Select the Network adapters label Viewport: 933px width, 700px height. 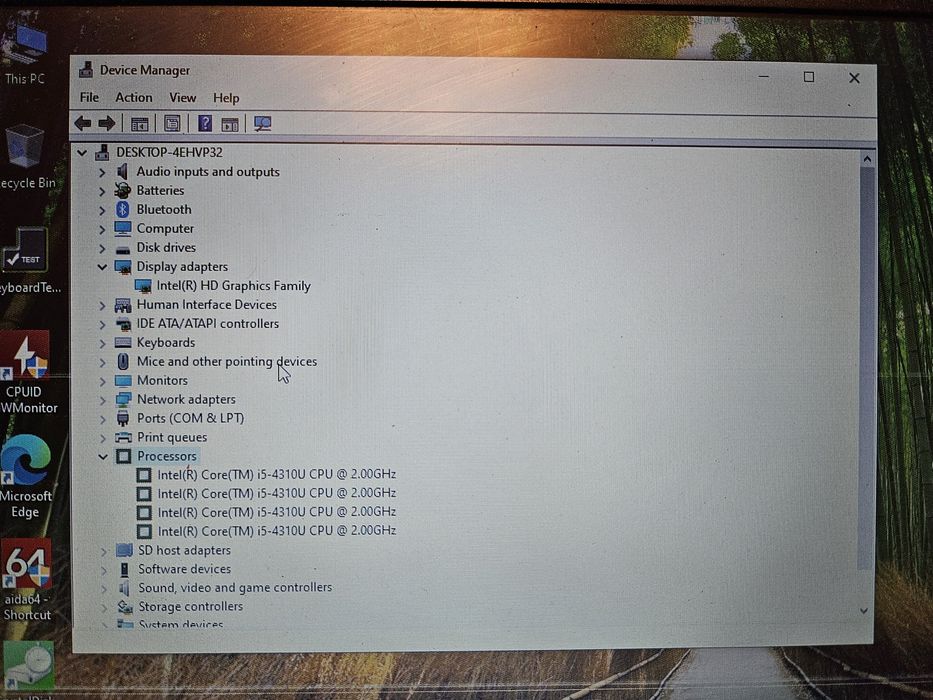[186, 399]
